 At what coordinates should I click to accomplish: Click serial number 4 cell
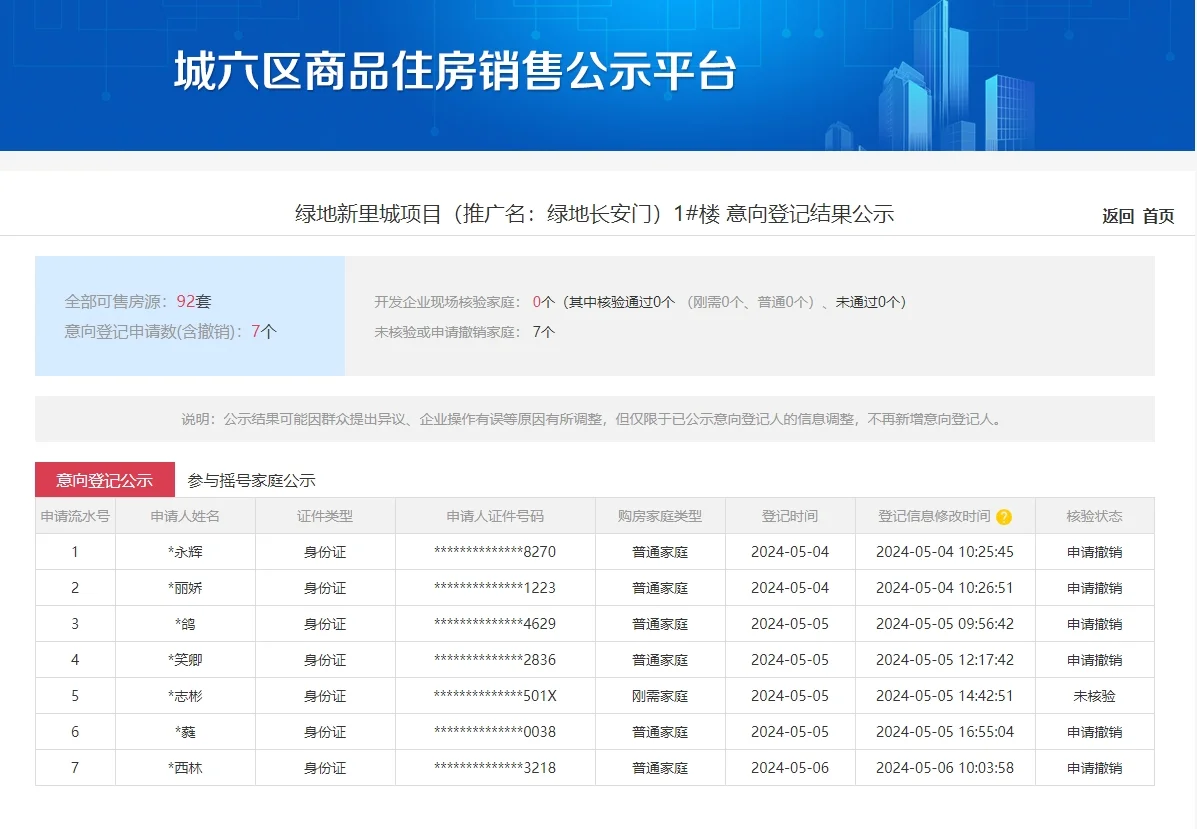tap(75, 660)
